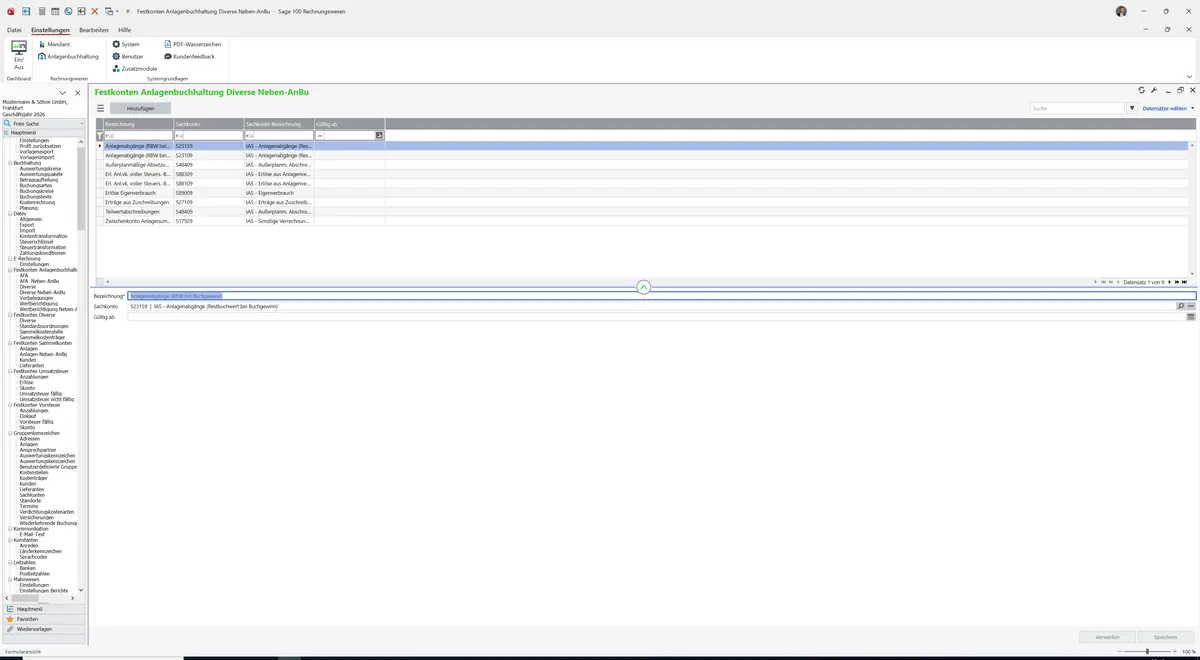This screenshot has width=1200, height=660.
Task: Toggle the dashboard Ein/Aus button
Action: point(18,55)
